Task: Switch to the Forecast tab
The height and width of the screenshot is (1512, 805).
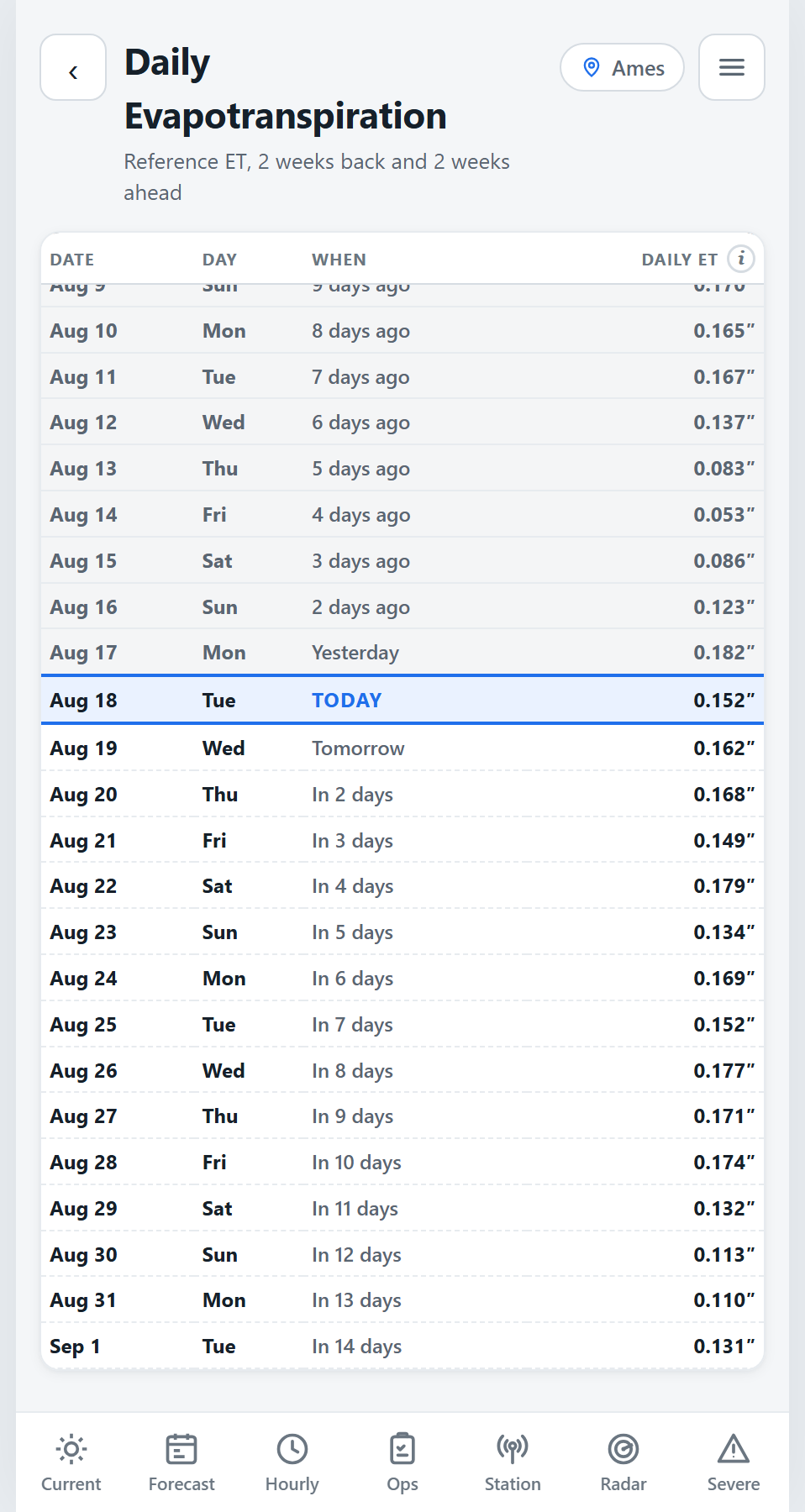Action: pos(182,1462)
